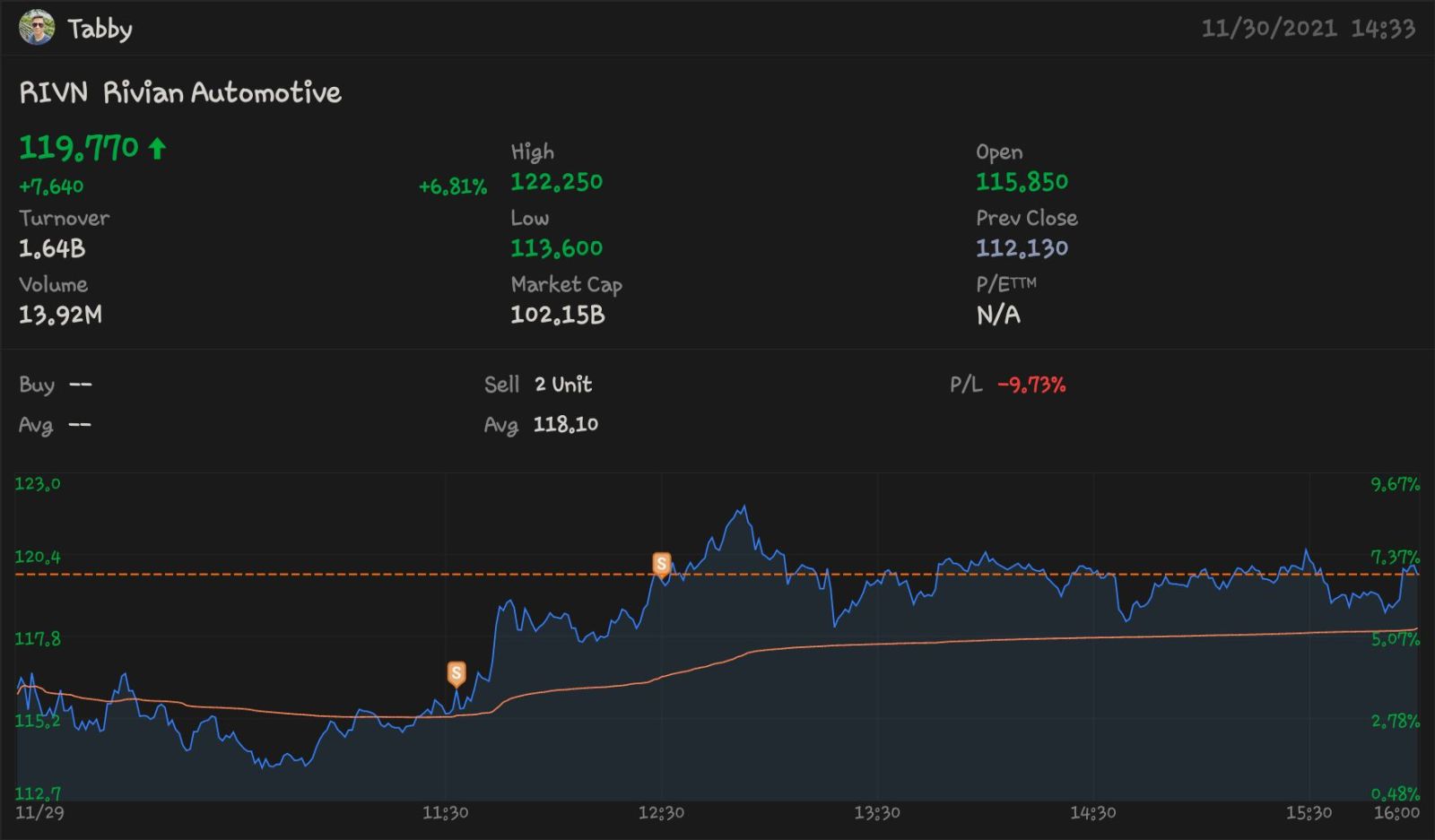Viewport: 1435px width, 840px height.
Task: Click the Sell 2 Unit text
Action: tap(538, 385)
